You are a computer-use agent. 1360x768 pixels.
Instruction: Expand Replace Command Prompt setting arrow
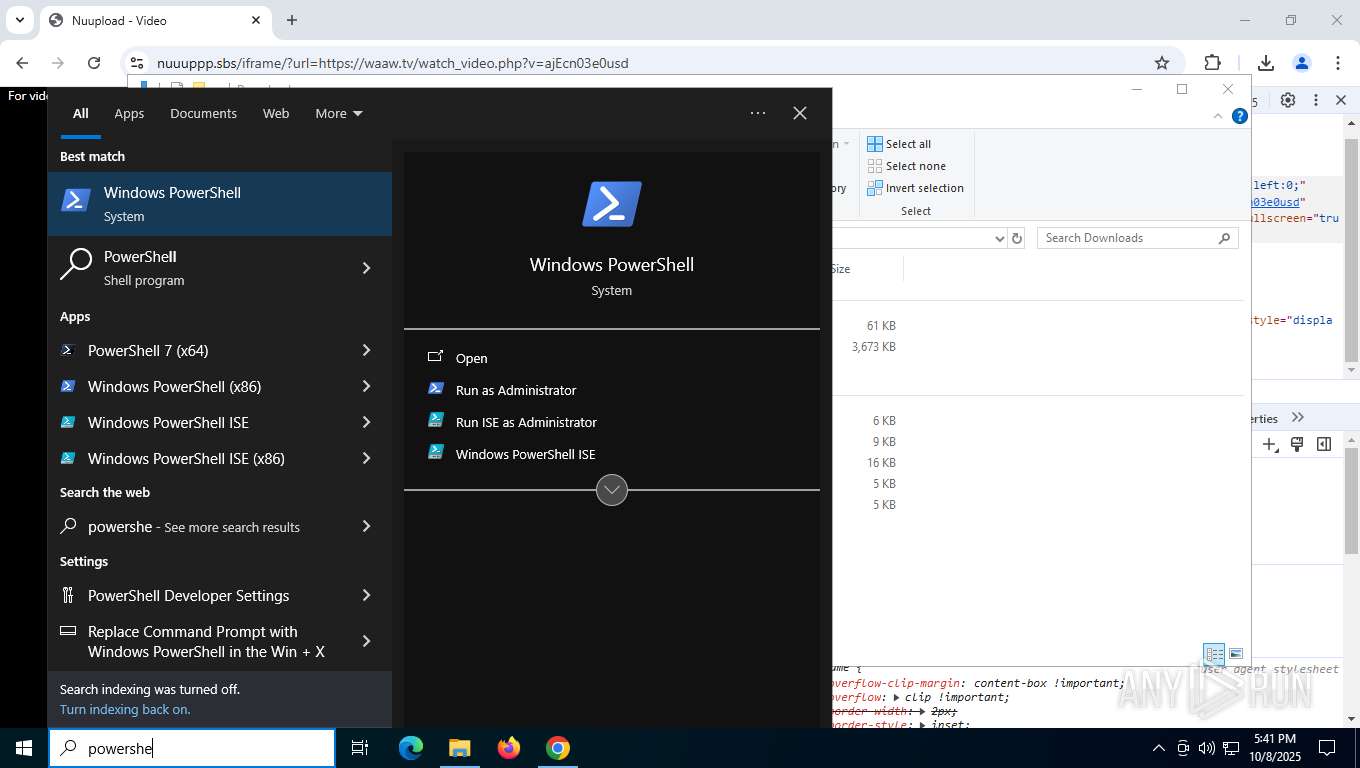coord(367,641)
